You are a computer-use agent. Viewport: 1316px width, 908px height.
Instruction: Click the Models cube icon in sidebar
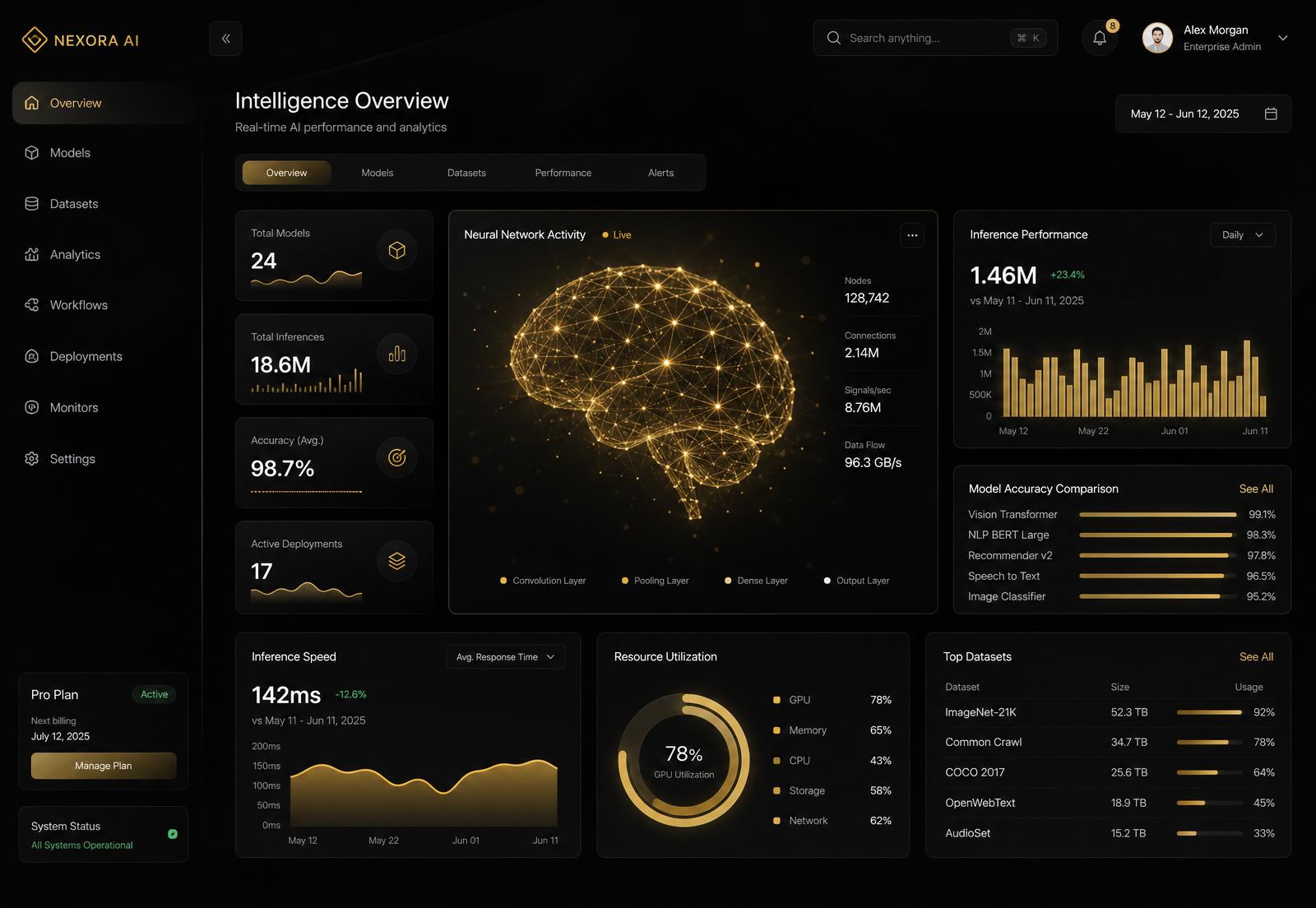pos(32,153)
